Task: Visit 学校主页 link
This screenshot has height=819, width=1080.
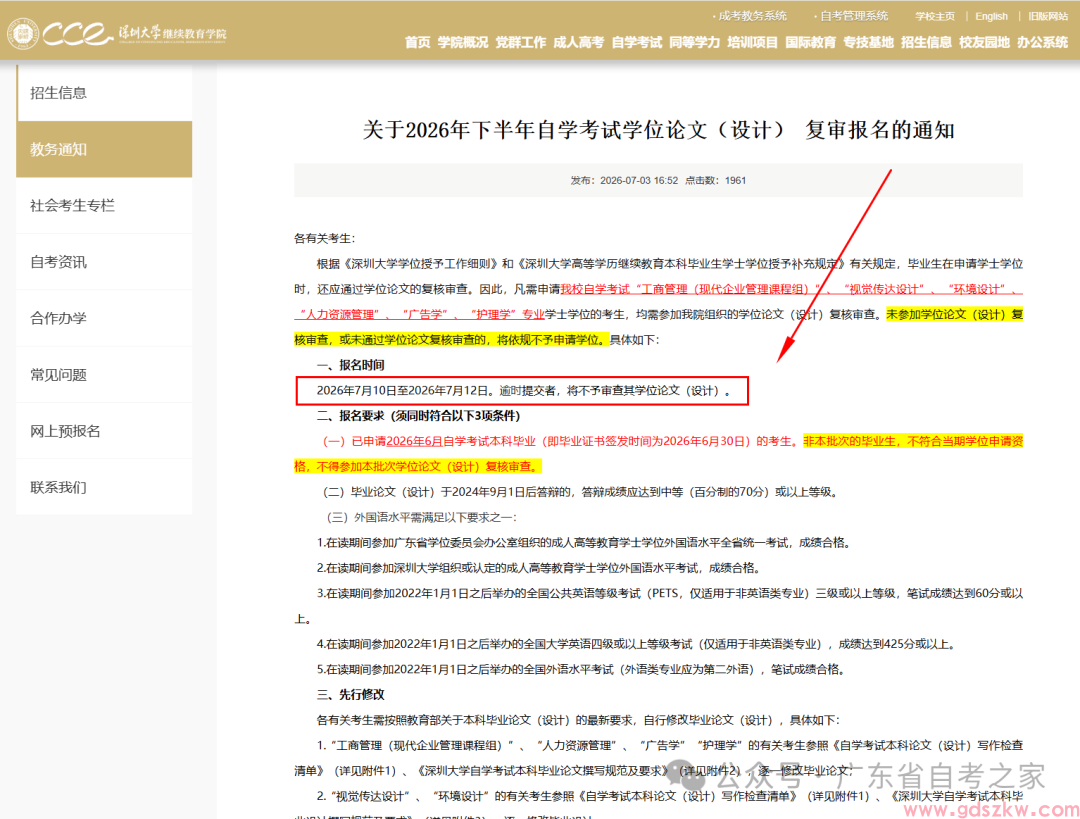Action: click(935, 16)
